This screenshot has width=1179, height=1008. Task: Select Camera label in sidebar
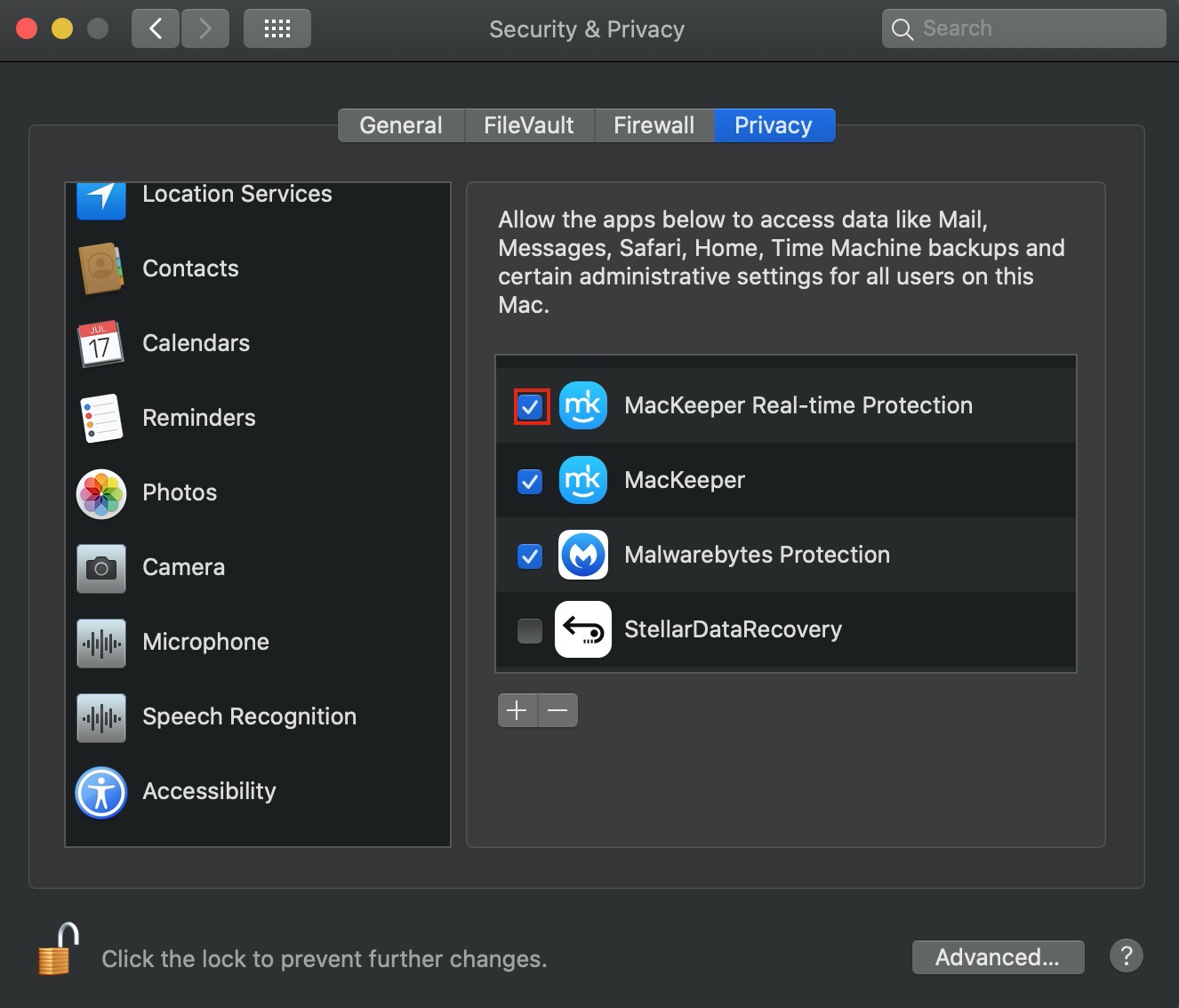184,567
